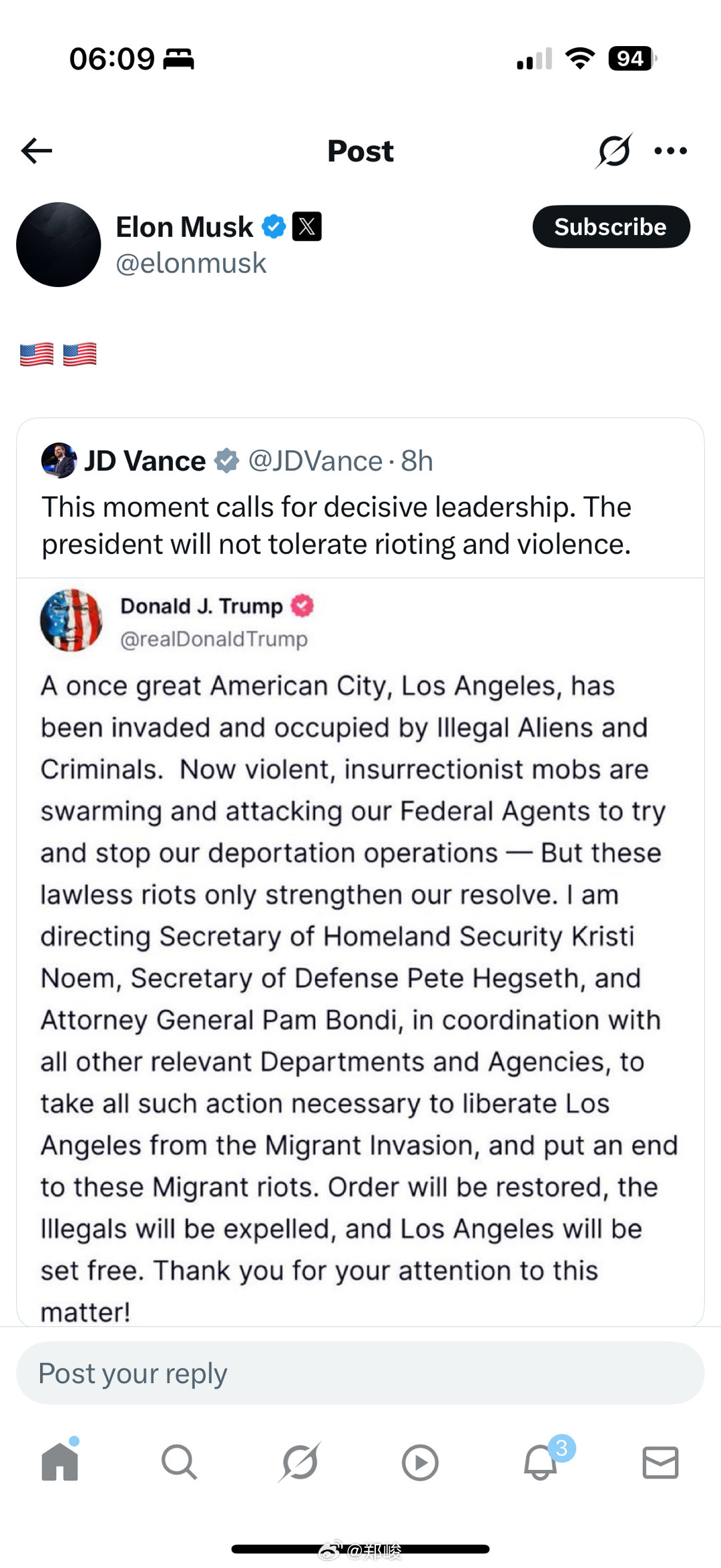Go to the Home tab
Image resolution: width=721 pixels, height=1568 pixels.
click(60, 1463)
